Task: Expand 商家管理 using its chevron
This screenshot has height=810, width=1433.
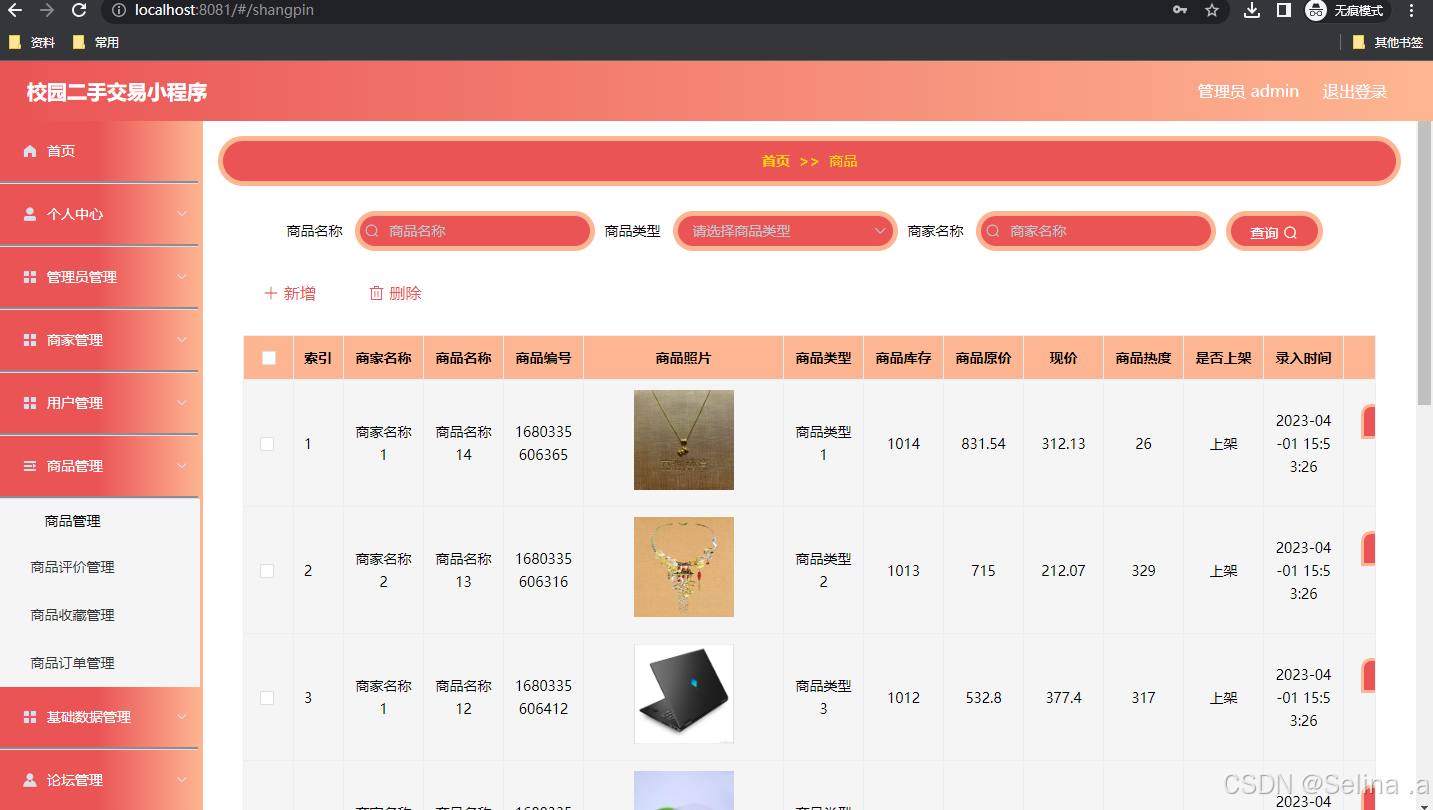Action: pos(182,340)
